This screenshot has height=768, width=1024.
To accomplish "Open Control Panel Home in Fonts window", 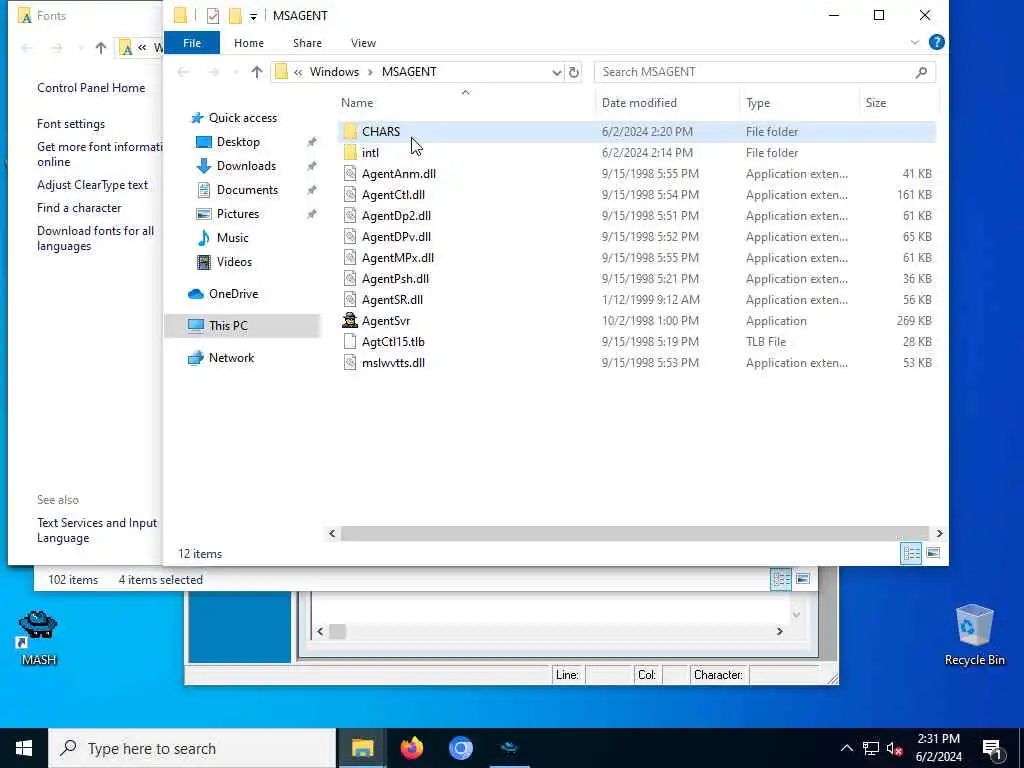I will tap(91, 88).
